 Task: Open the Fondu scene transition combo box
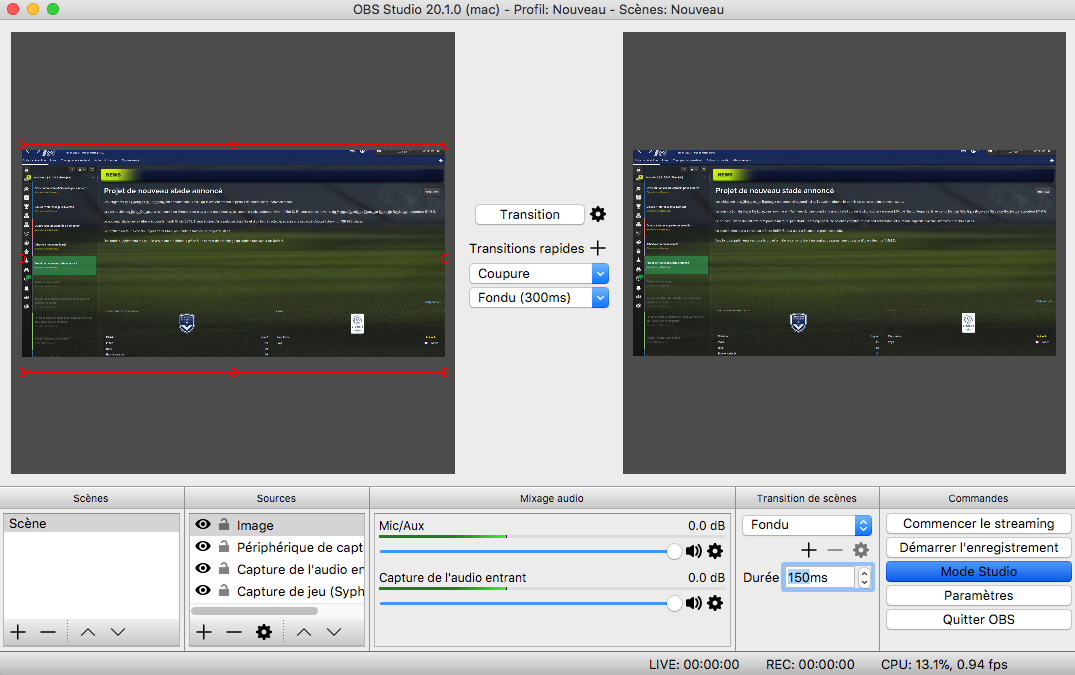pyautogui.click(x=807, y=525)
